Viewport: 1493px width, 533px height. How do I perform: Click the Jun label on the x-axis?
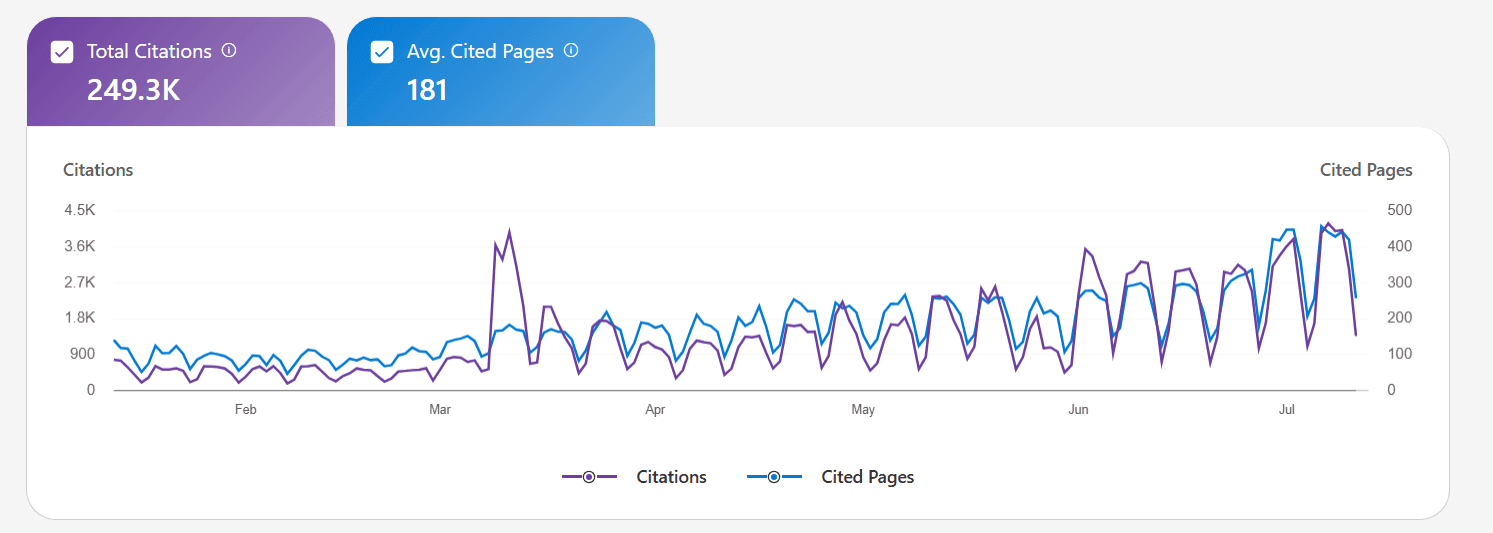point(1078,410)
